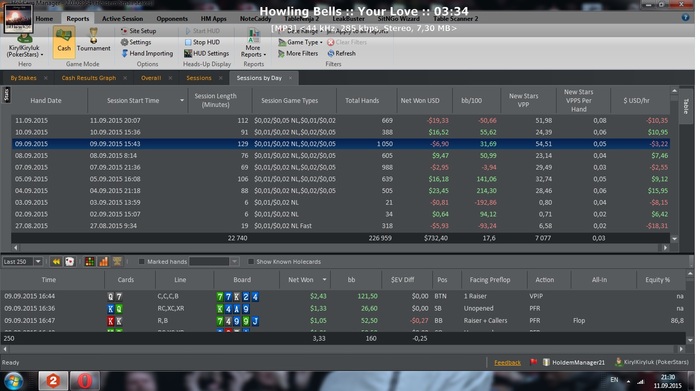This screenshot has height=391, width=700.
Task: Select the 09.09.2015 16:44 hand row
Action: point(343,296)
